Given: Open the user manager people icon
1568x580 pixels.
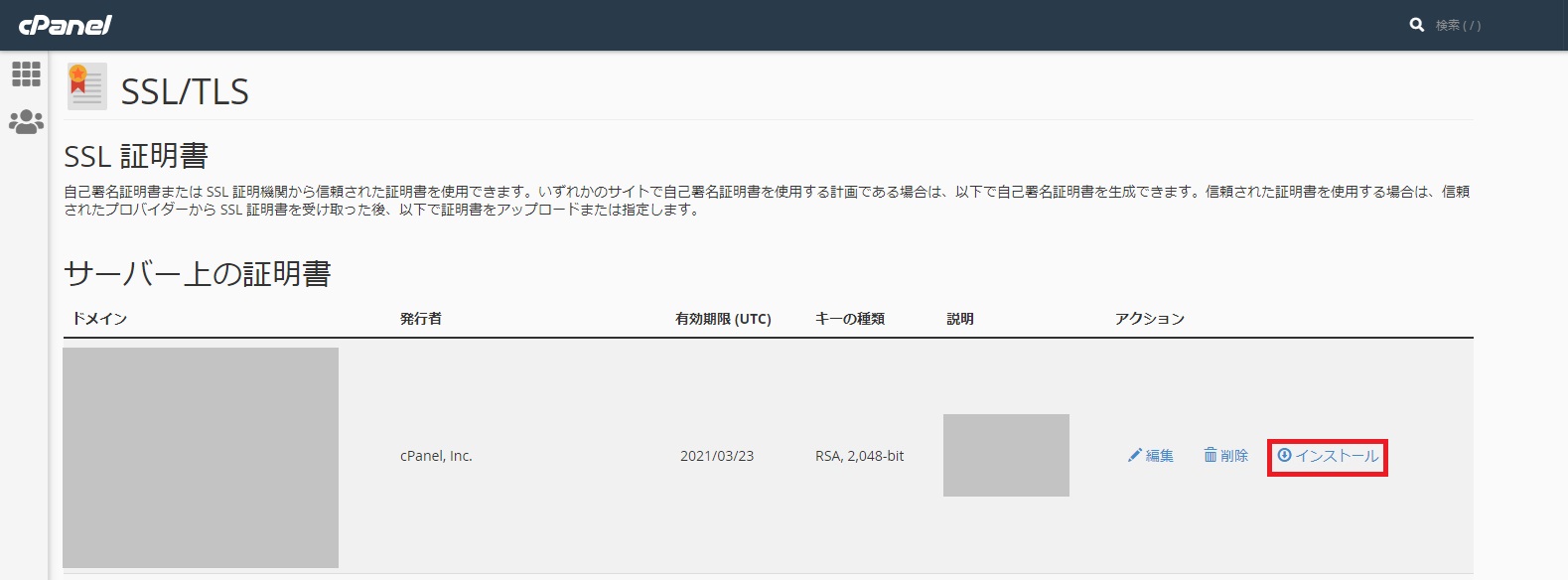Looking at the screenshot, I should (x=26, y=122).
